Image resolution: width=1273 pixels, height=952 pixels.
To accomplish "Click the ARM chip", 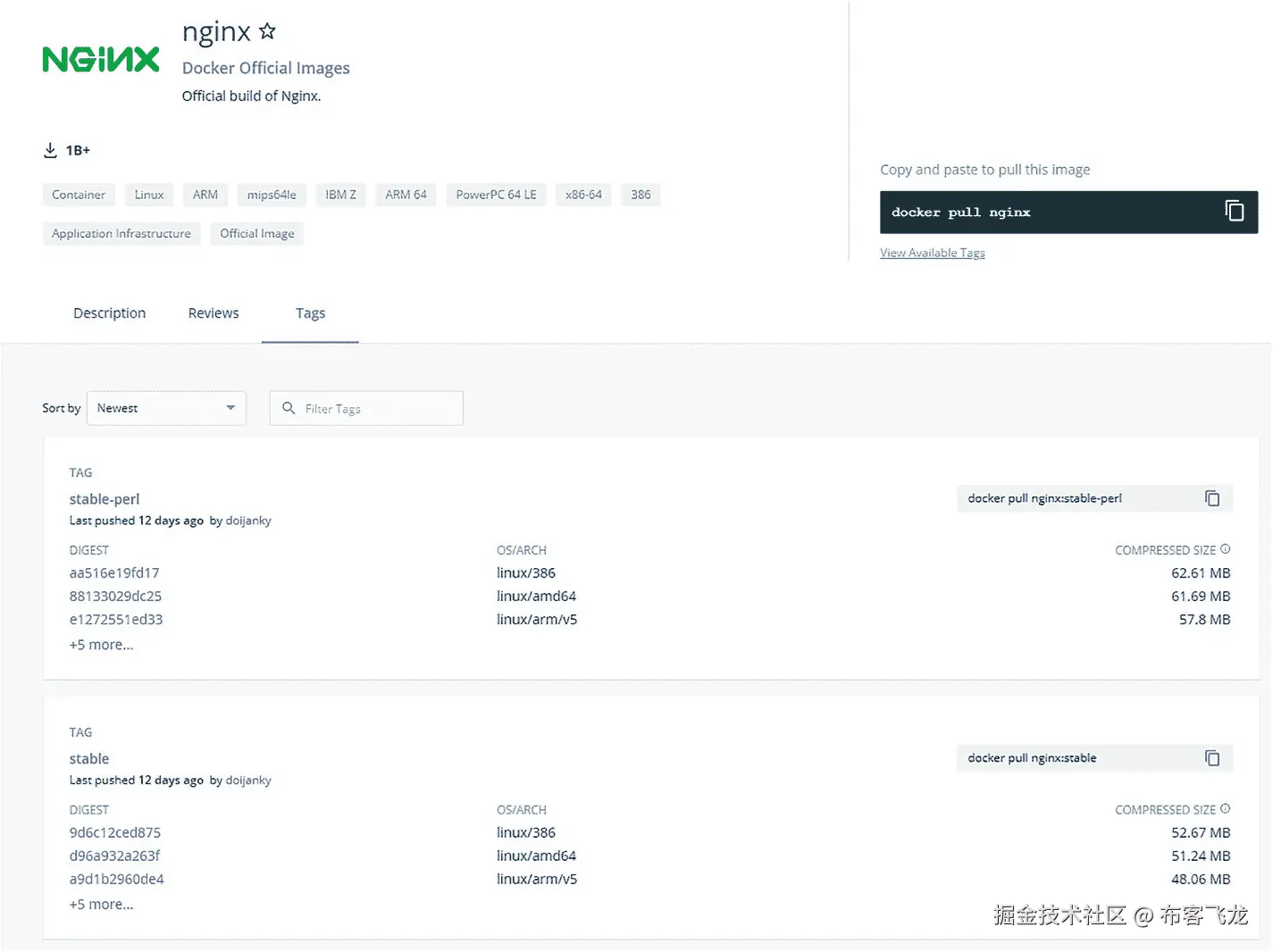I will tap(205, 195).
